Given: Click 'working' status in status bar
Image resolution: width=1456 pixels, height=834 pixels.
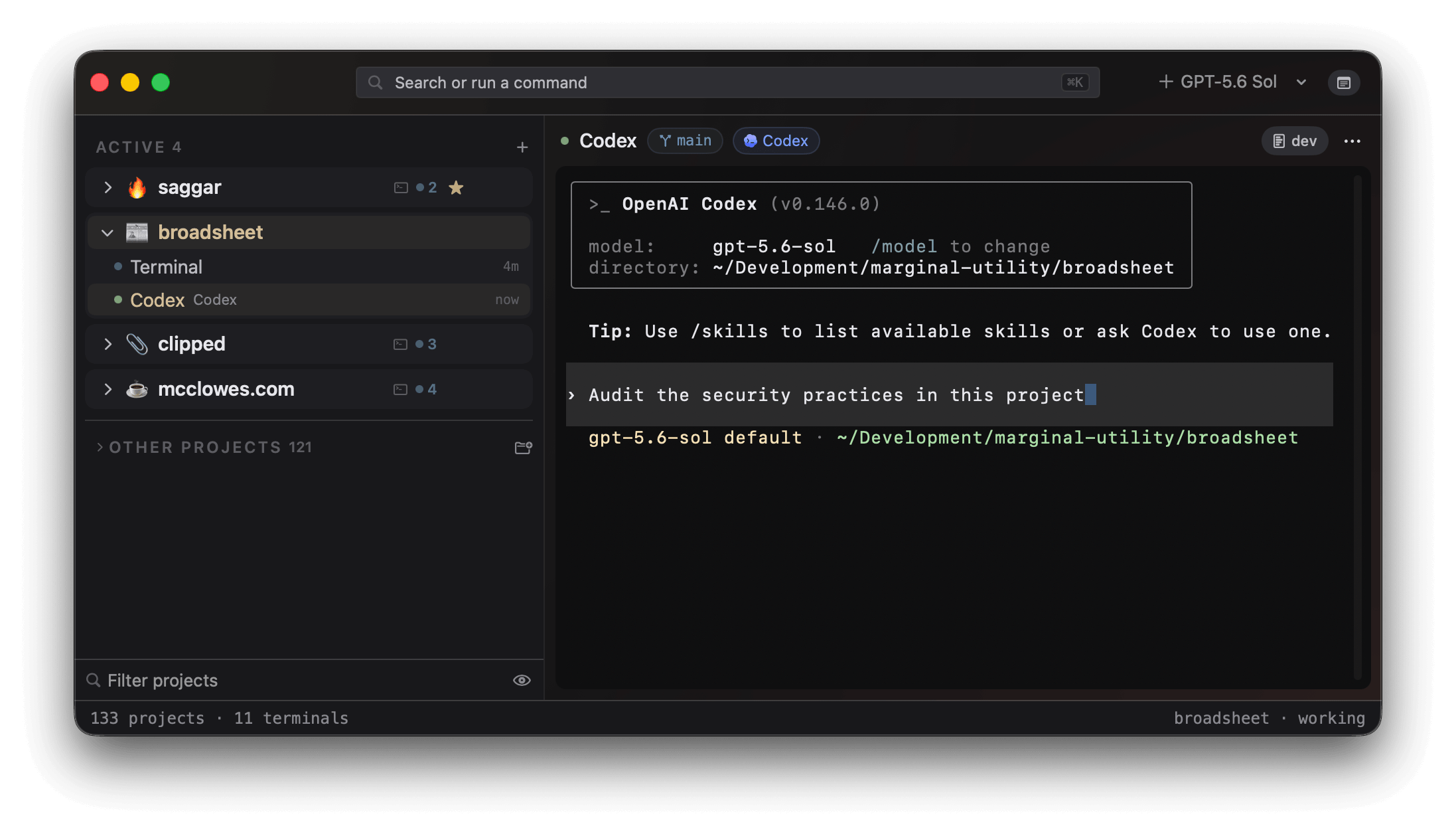Looking at the screenshot, I should click(1331, 718).
